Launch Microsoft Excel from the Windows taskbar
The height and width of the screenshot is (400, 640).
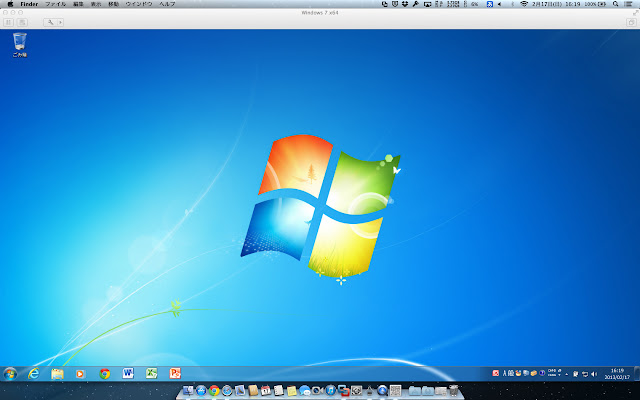click(x=151, y=373)
